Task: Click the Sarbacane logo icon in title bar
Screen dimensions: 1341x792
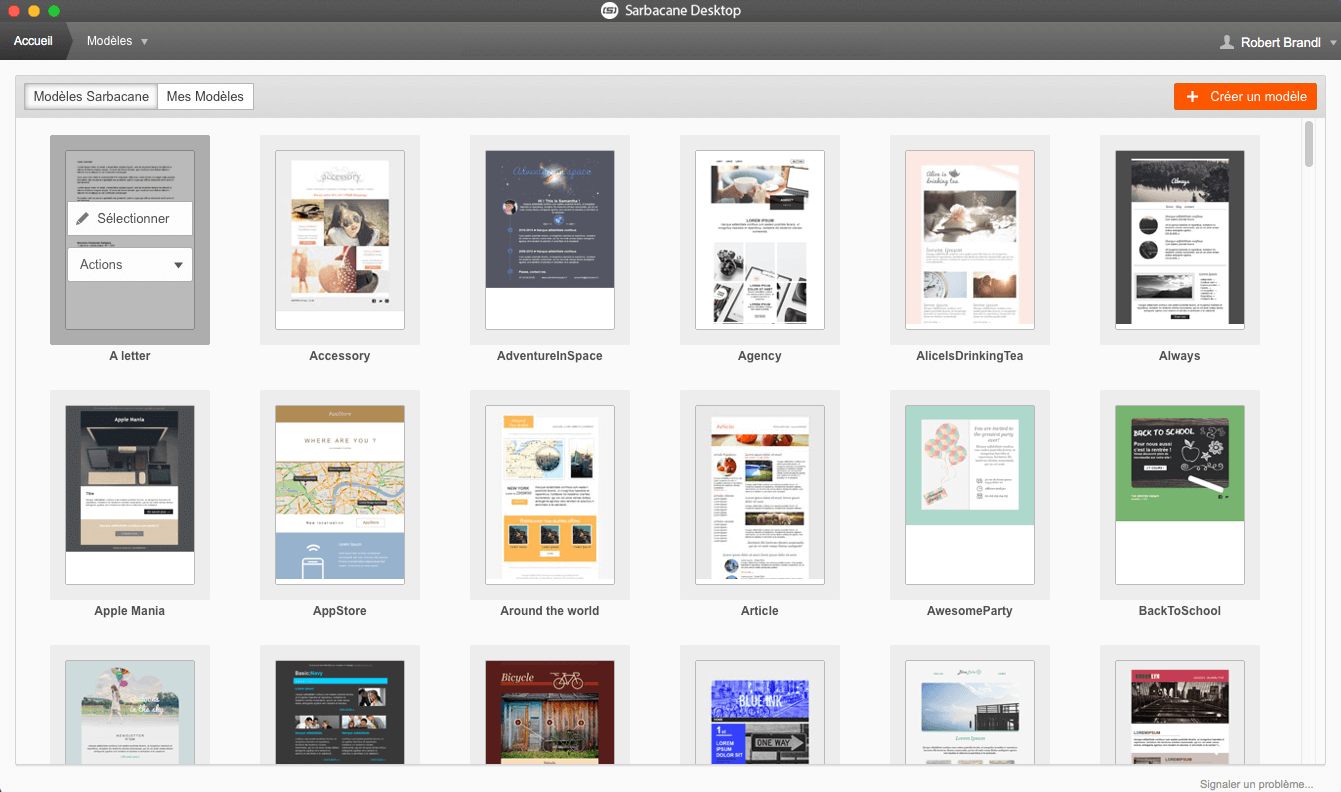Action: click(609, 10)
